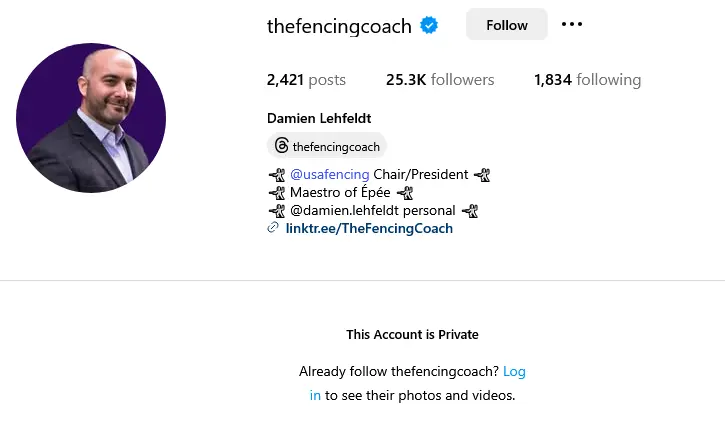The width and height of the screenshot is (725, 446).
Task: Click the fencer emoji after the word personal
Action: (470, 211)
